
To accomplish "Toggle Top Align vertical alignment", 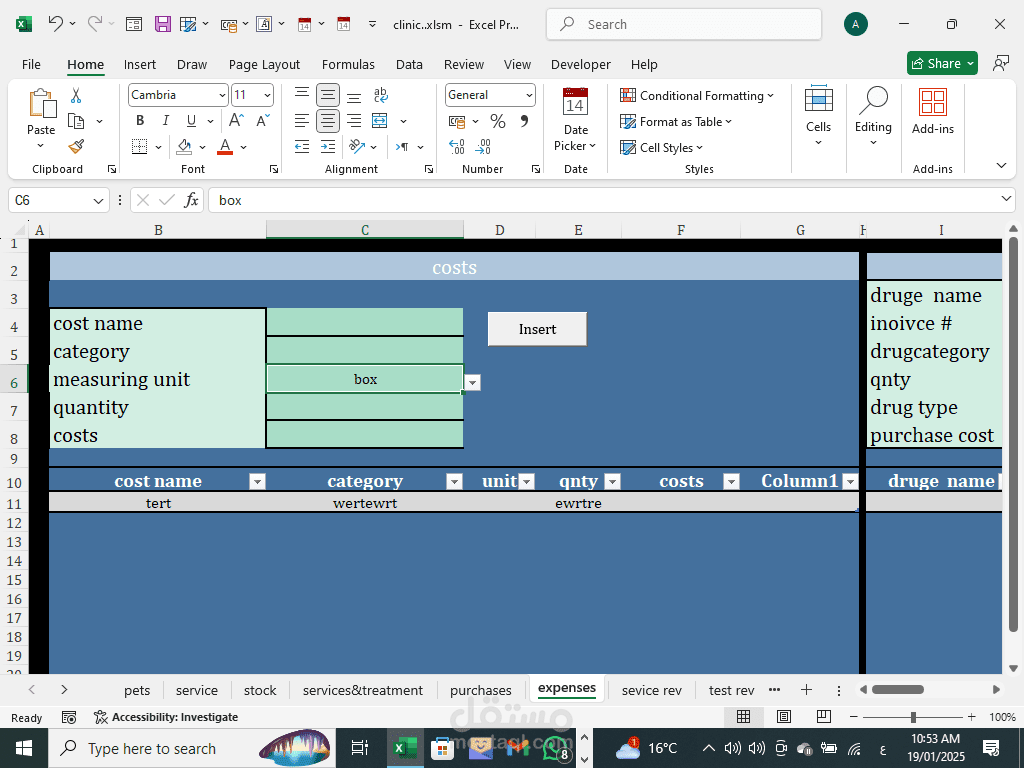I will pyautogui.click(x=302, y=95).
